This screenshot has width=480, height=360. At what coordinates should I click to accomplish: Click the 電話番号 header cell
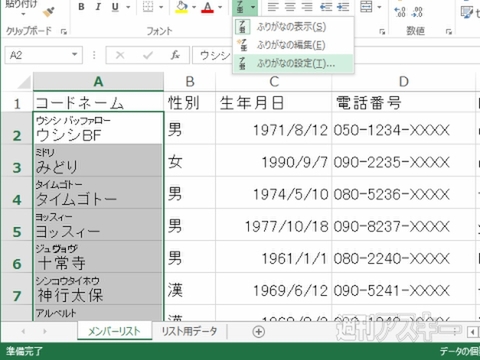404,102
